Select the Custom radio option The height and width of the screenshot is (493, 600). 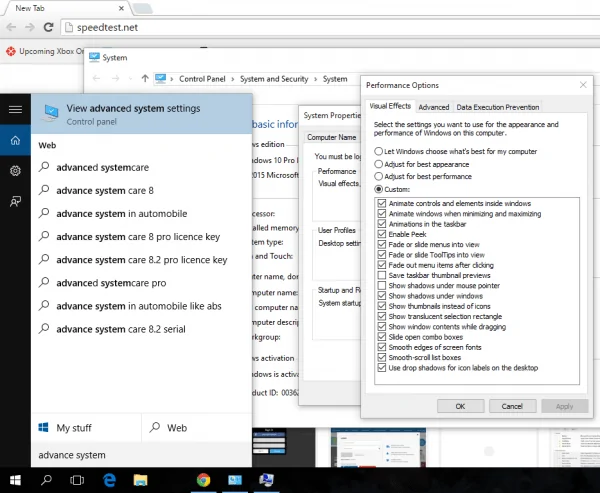point(378,189)
